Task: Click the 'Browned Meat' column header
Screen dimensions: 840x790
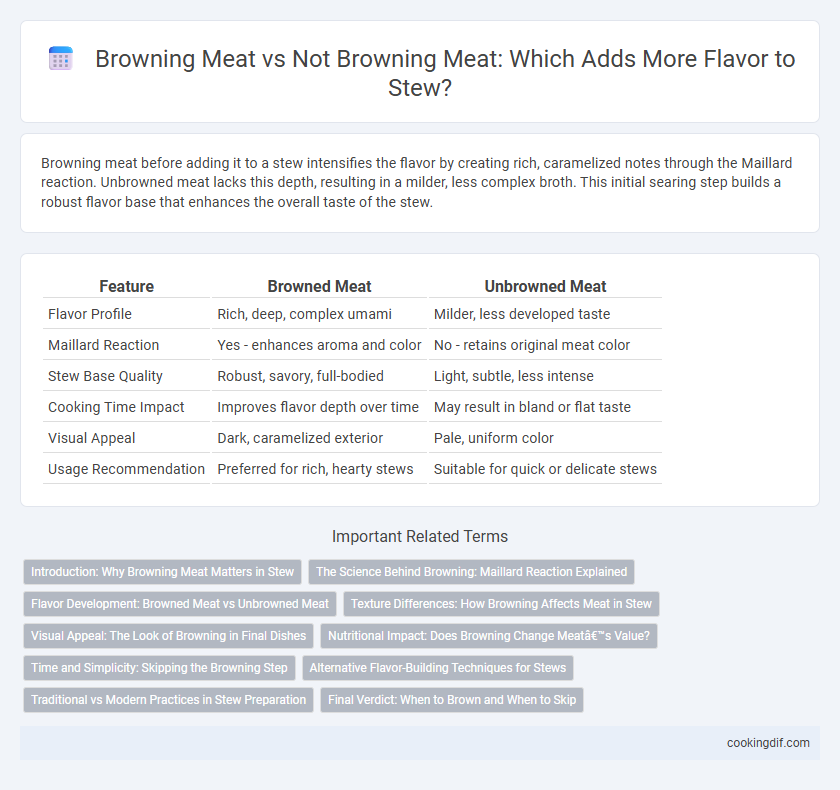Action: (x=319, y=287)
